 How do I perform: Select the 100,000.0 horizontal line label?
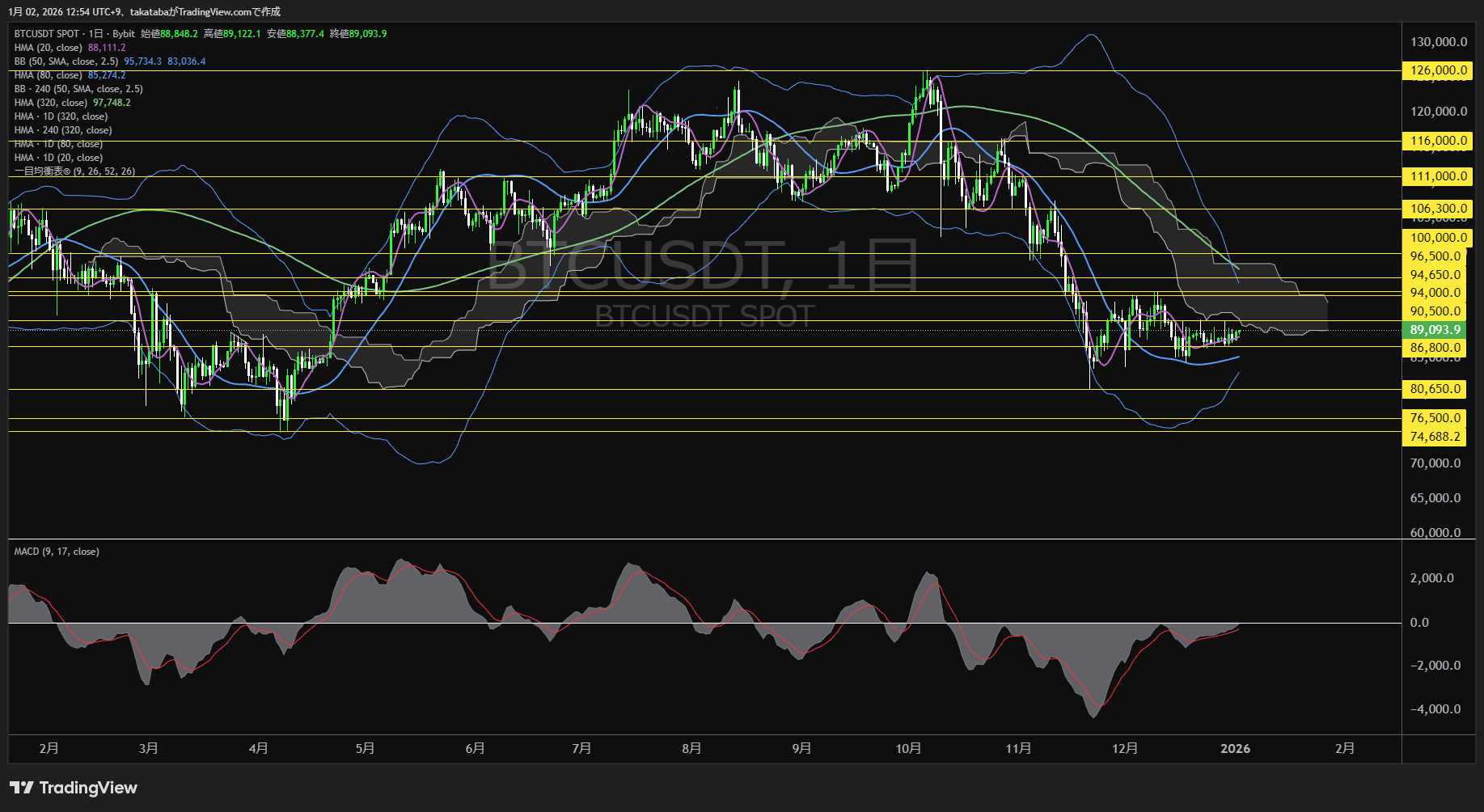[1439, 238]
